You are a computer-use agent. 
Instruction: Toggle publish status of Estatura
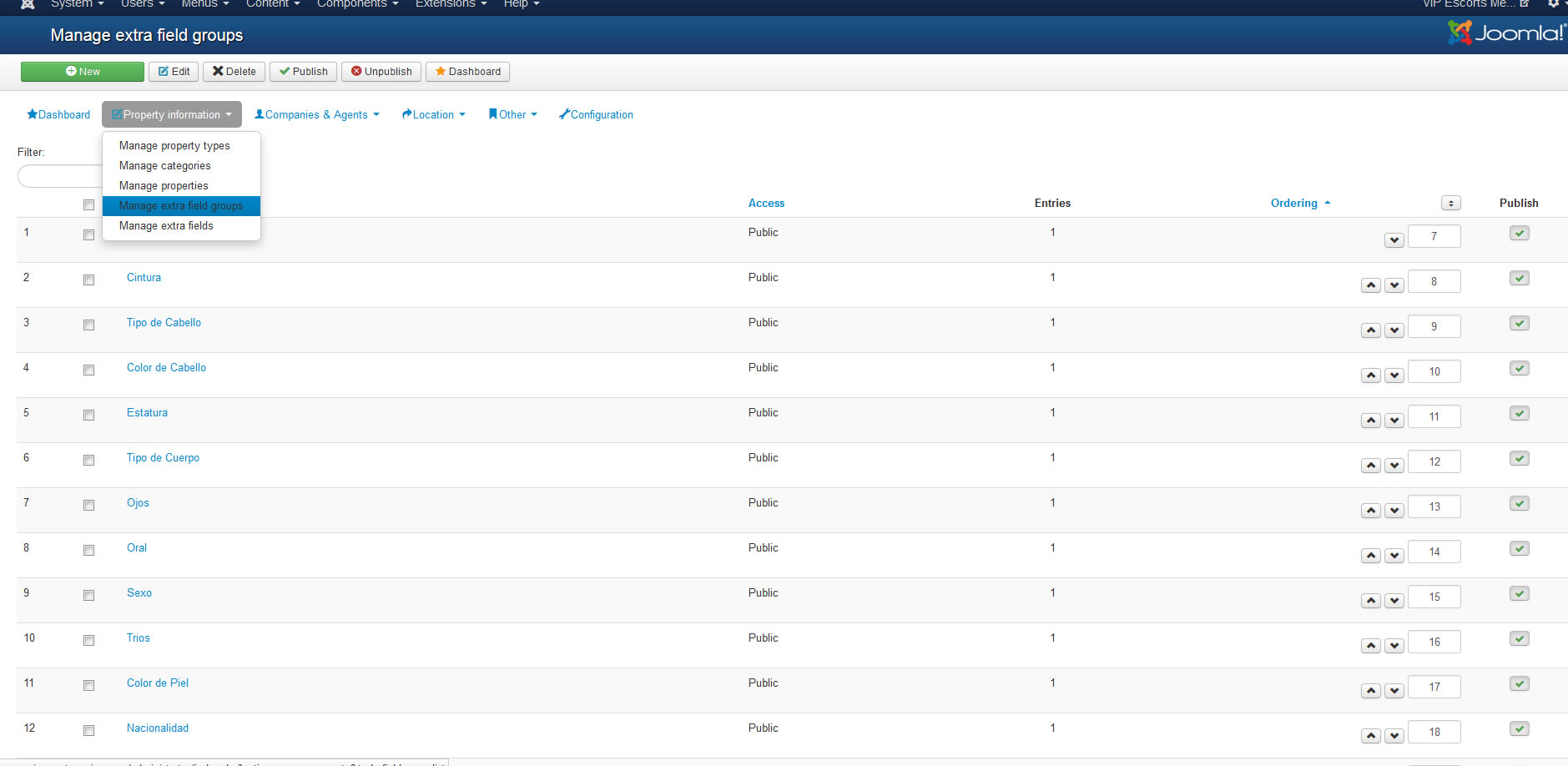pos(1520,413)
